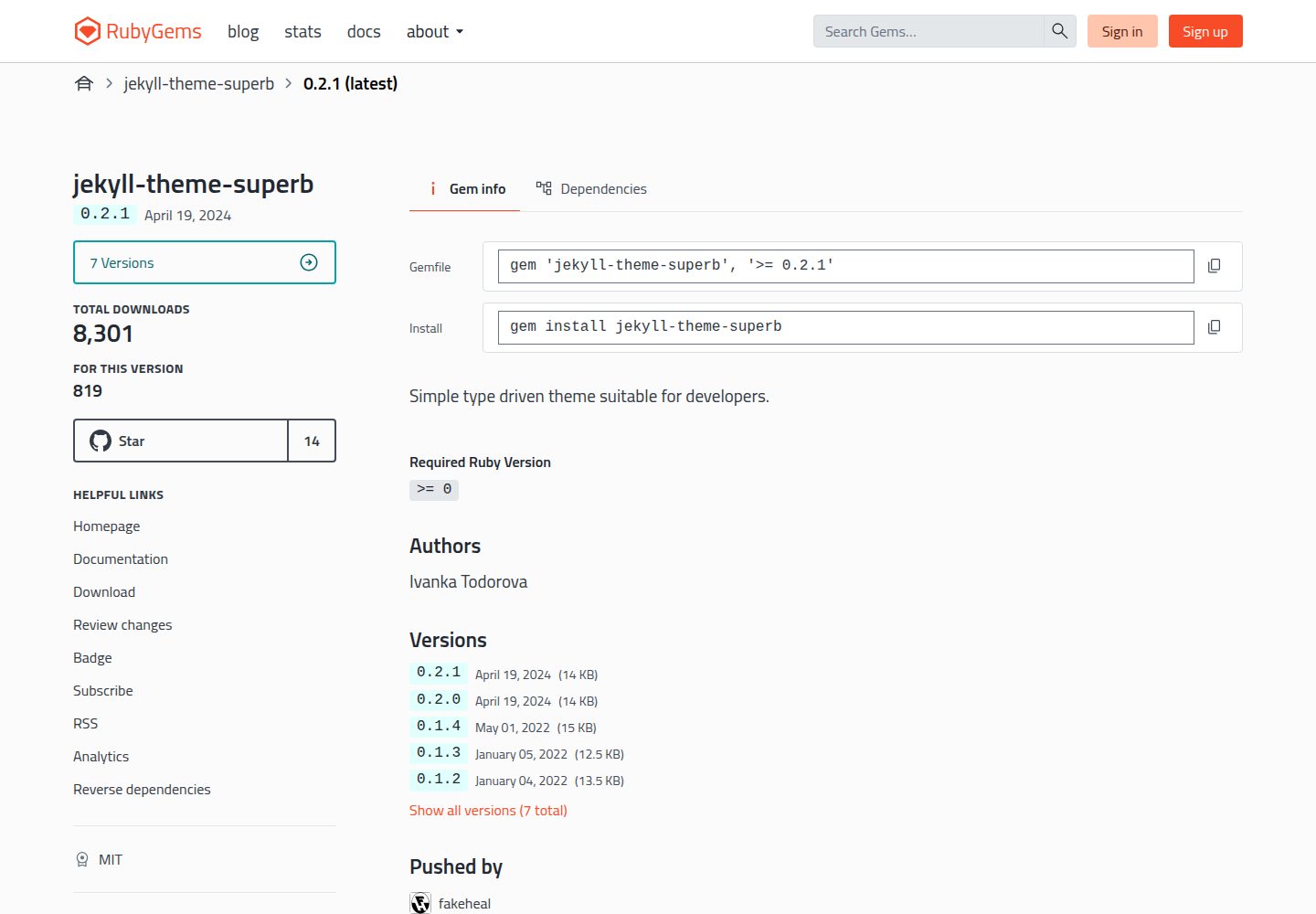
Task: Open Review changes link
Action: tap(122, 624)
